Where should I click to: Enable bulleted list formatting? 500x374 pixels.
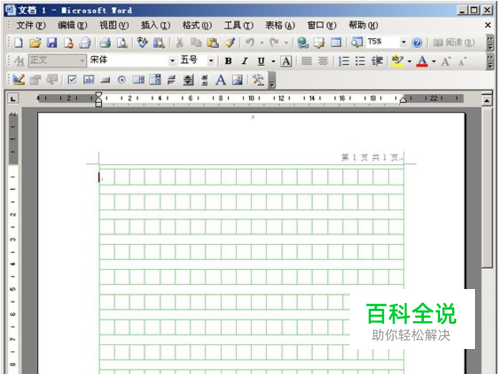(x=360, y=61)
